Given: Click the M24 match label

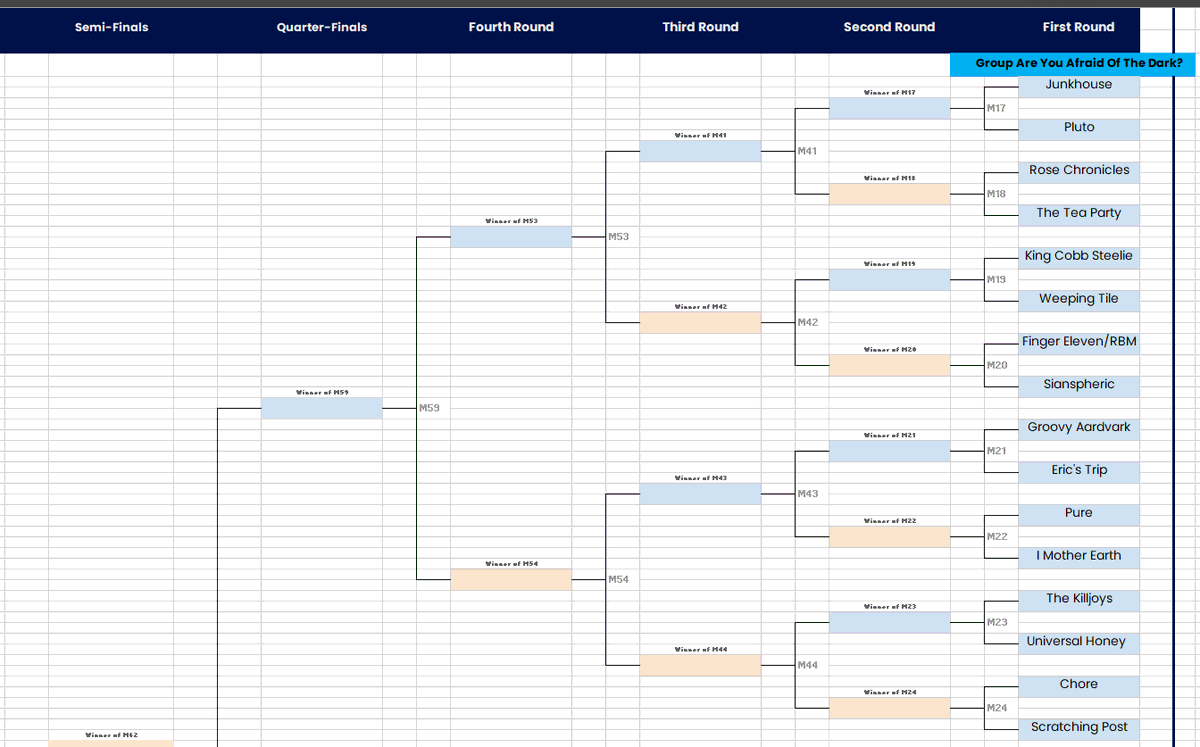Looking at the screenshot, I should [997, 708].
